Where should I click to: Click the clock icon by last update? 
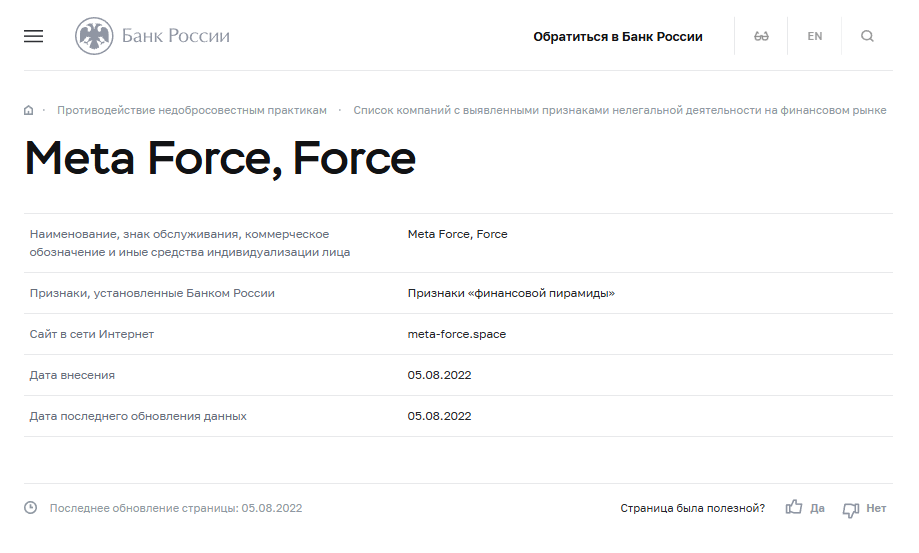pos(31,508)
